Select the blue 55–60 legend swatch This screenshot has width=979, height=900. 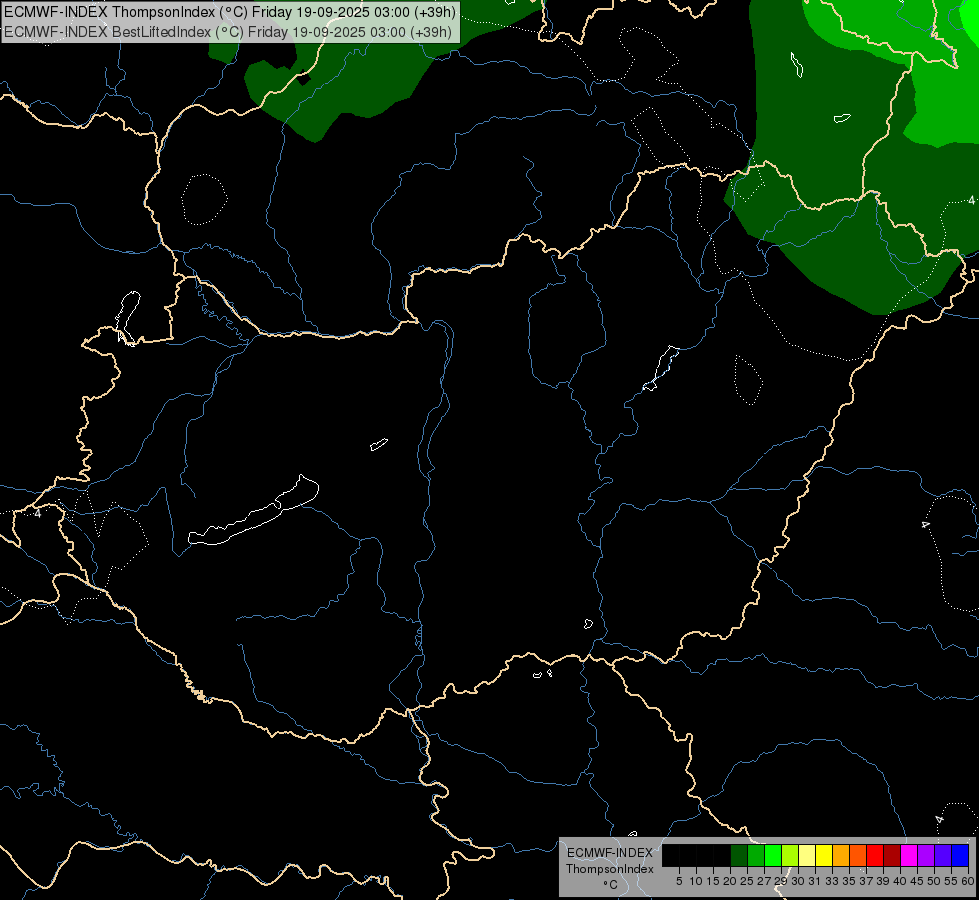(x=960, y=855)
